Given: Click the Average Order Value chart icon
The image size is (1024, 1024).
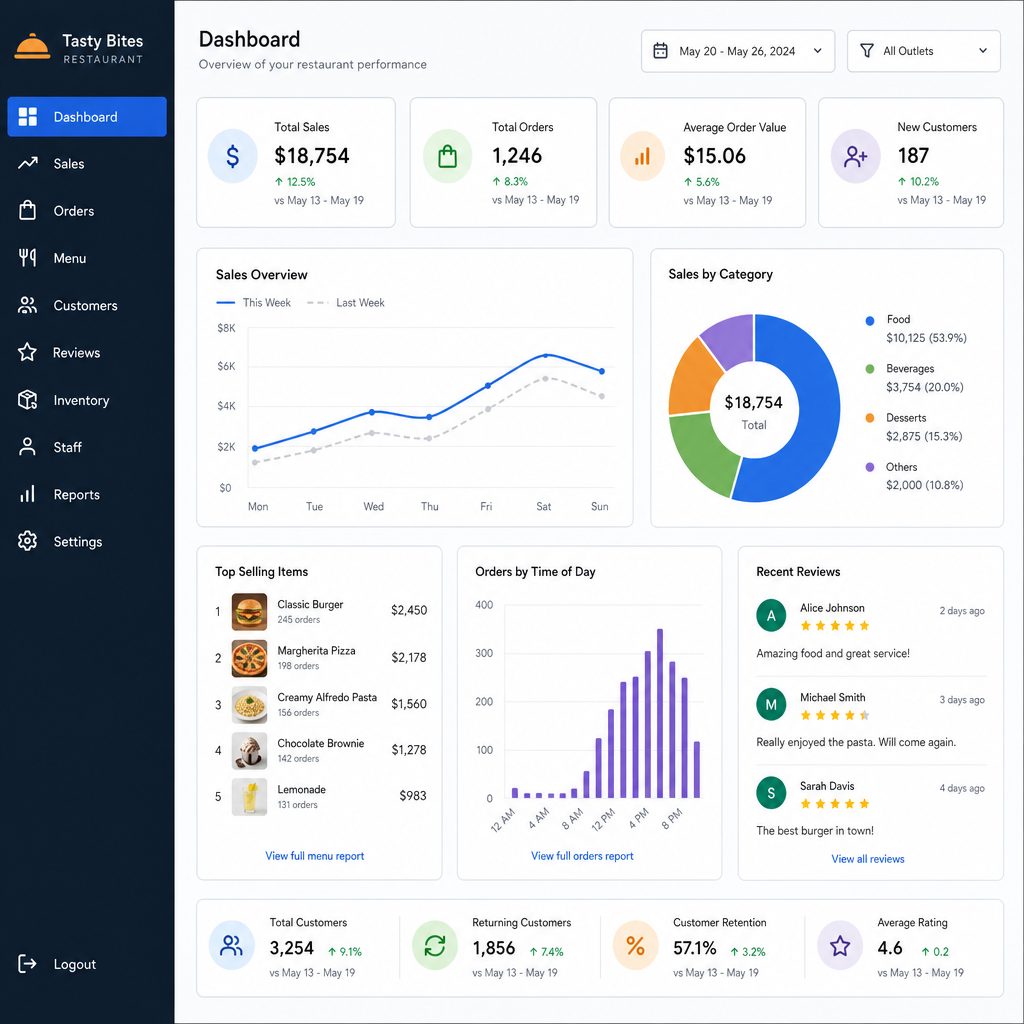Looking at the screenshot, I should tap(643, 156).
